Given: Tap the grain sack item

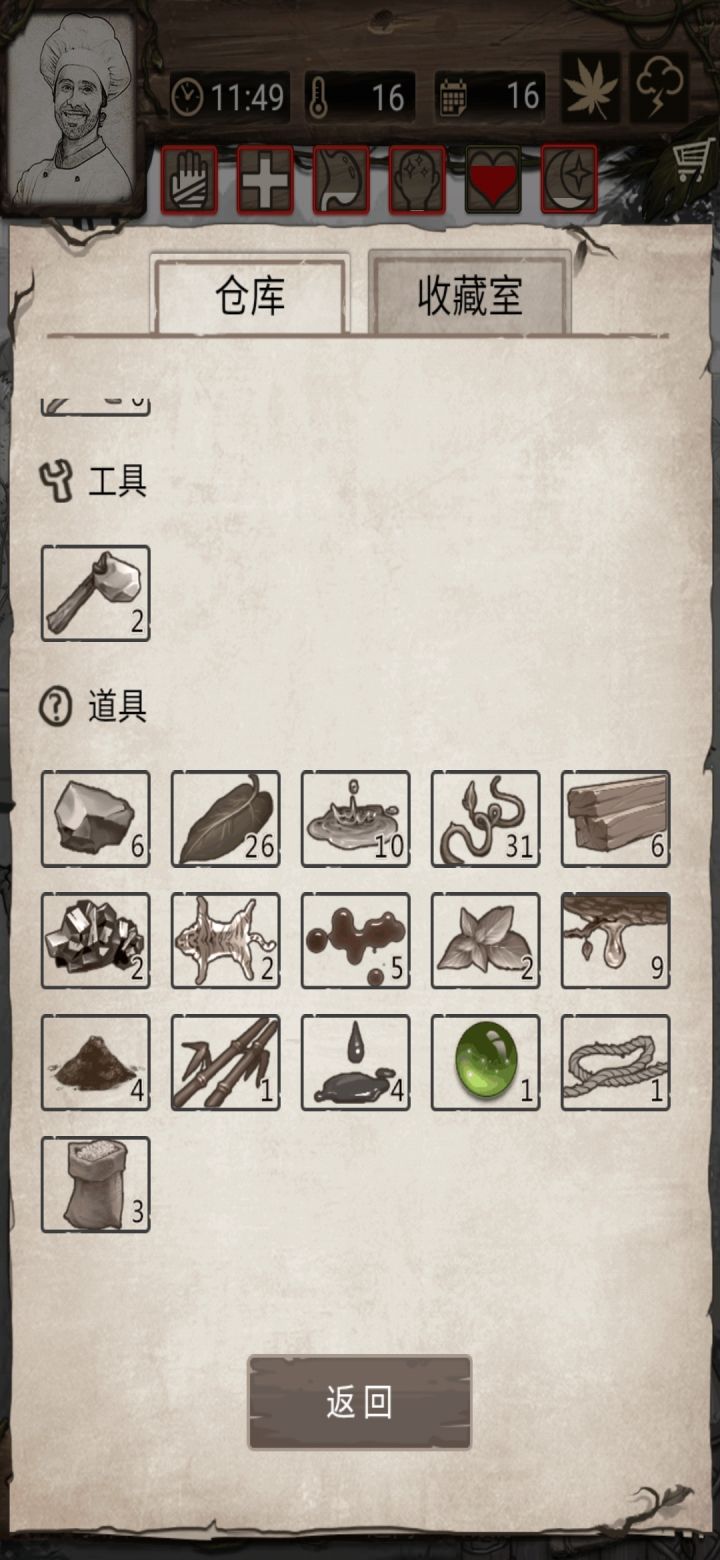Looking at the screenshot, I should [x=95, y=1184].
